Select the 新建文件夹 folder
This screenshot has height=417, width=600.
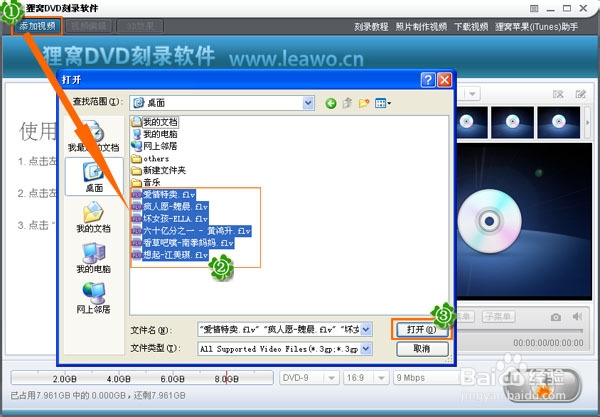[158, 170]
